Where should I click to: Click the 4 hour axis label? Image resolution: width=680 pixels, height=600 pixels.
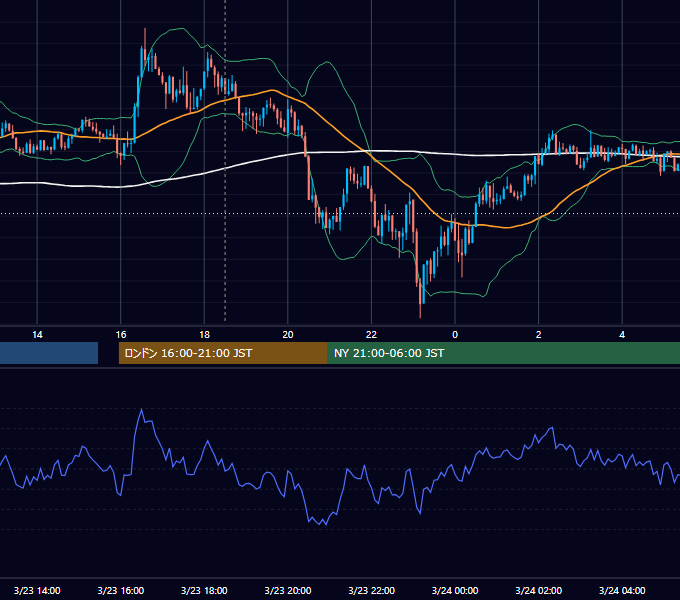(x=622, y=335)
